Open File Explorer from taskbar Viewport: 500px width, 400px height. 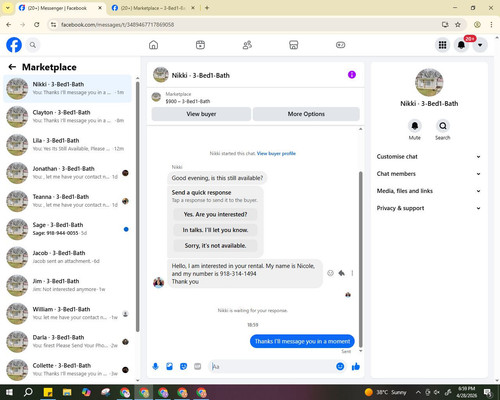67,392
